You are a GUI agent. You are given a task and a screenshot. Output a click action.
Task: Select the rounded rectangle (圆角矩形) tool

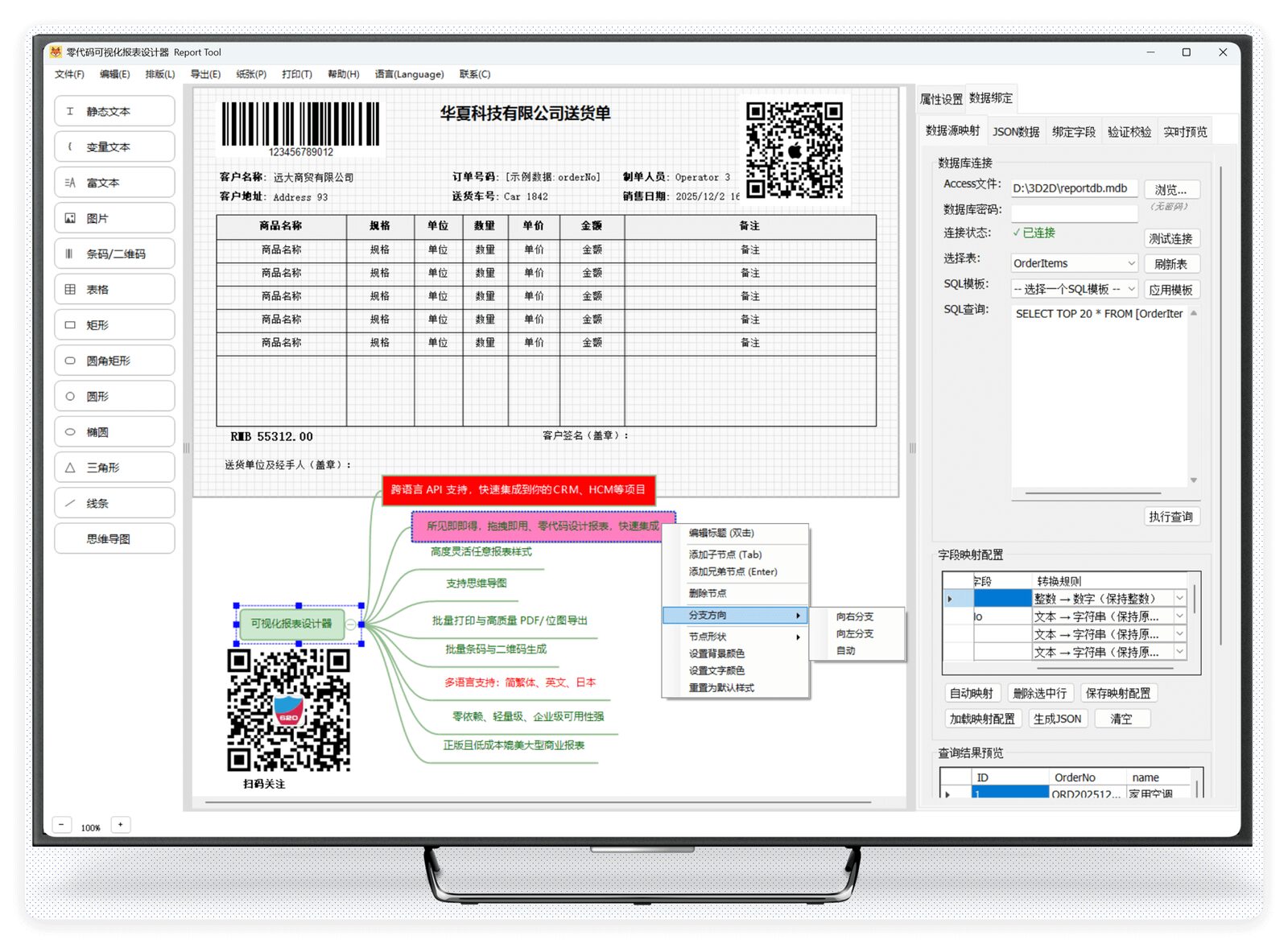point(114,361)
